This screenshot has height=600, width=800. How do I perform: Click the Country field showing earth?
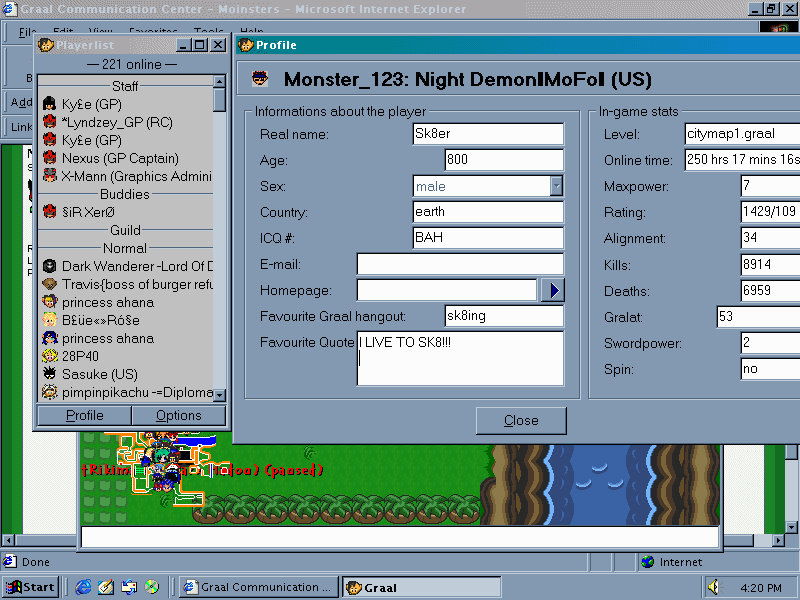point(488,212)
